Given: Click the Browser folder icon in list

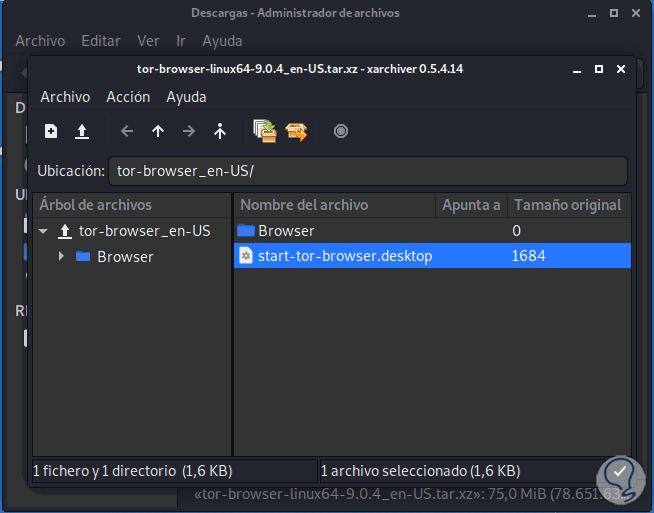Looking at the screenshot, I should (246, 230).
